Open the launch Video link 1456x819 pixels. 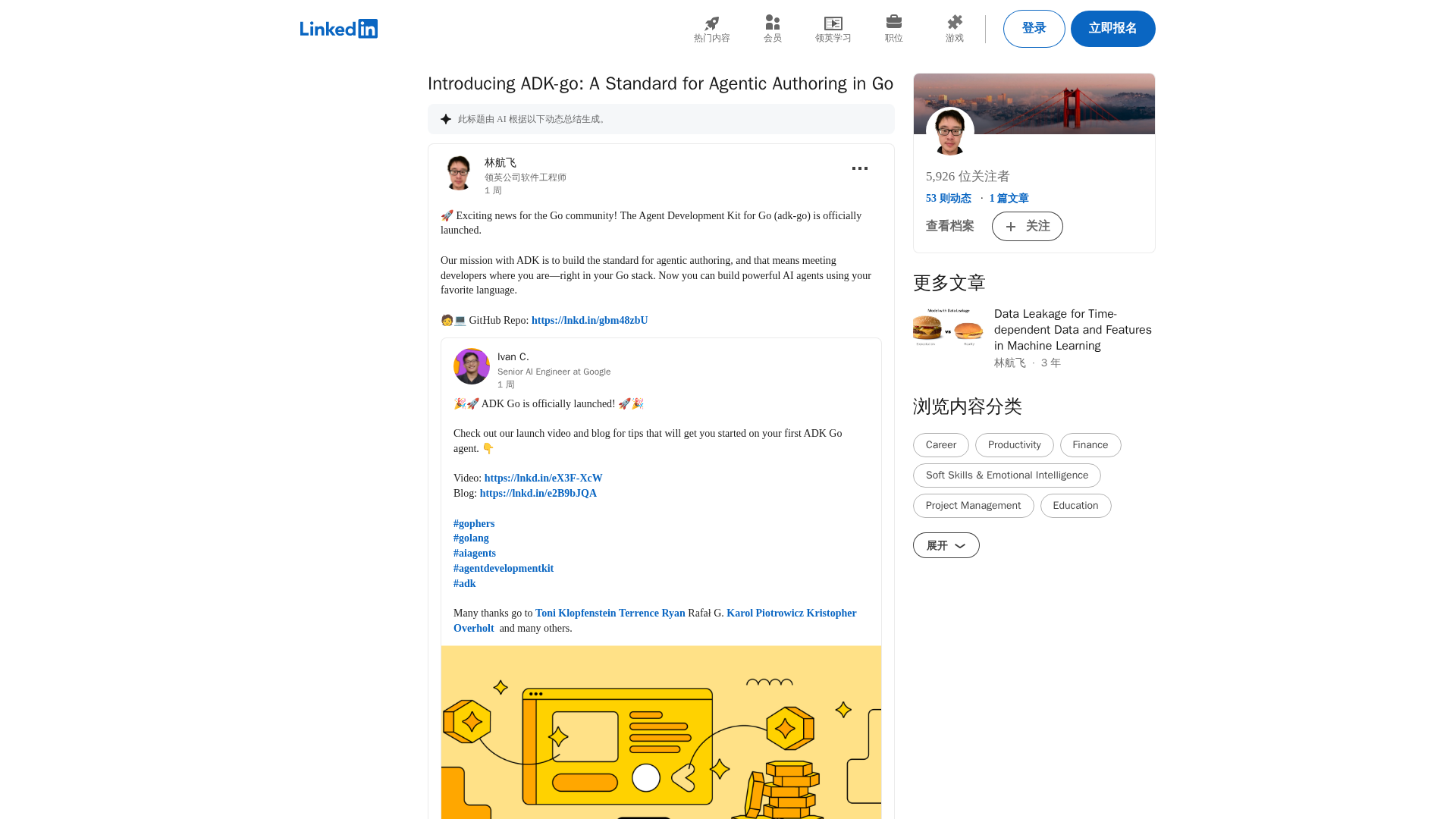coord(543,478)
